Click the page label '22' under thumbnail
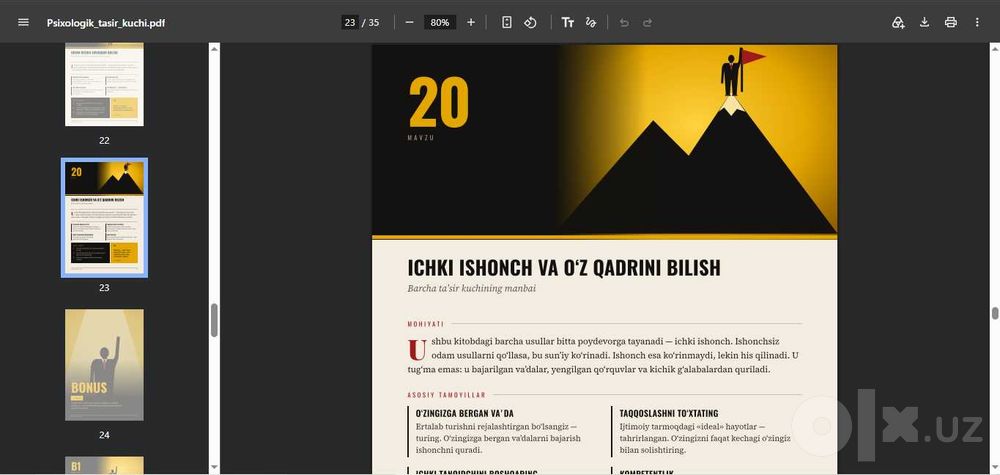The image size is (1000, 475). 104,140
